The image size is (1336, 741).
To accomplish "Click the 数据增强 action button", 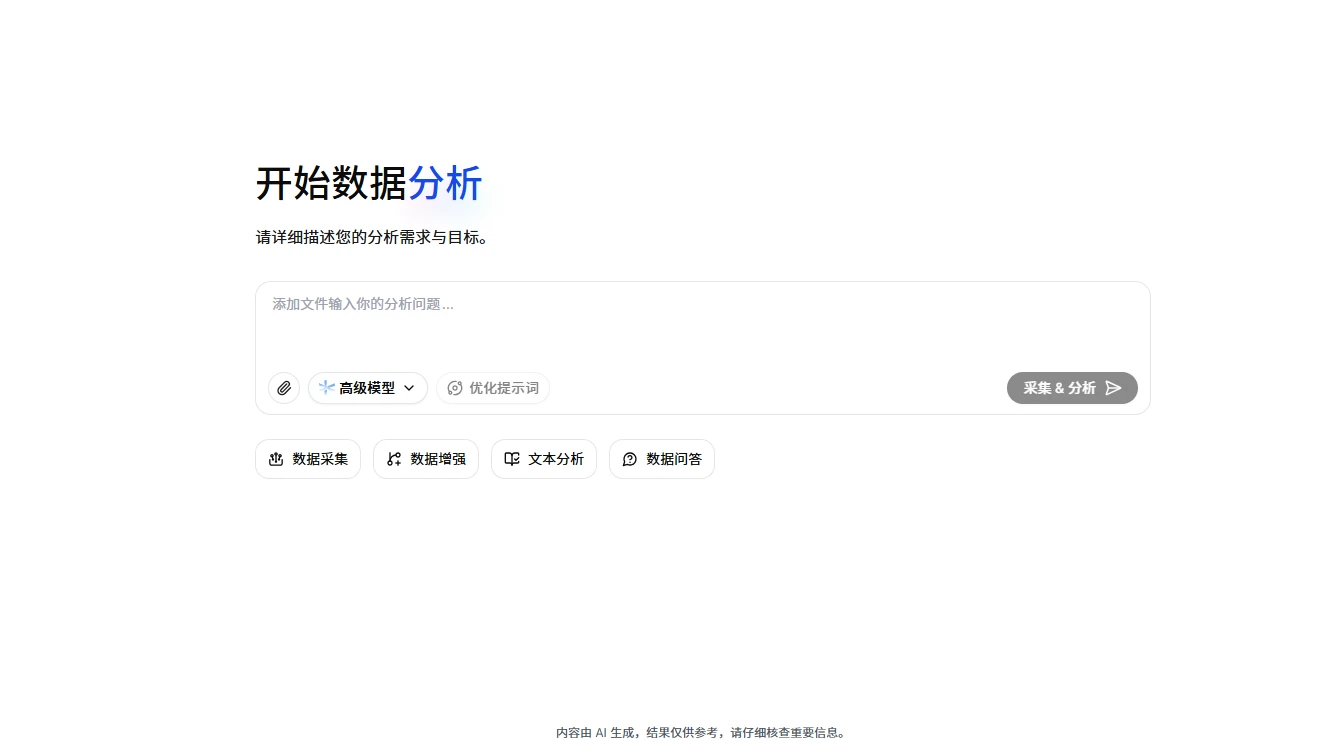I will (x=426, y=459).
